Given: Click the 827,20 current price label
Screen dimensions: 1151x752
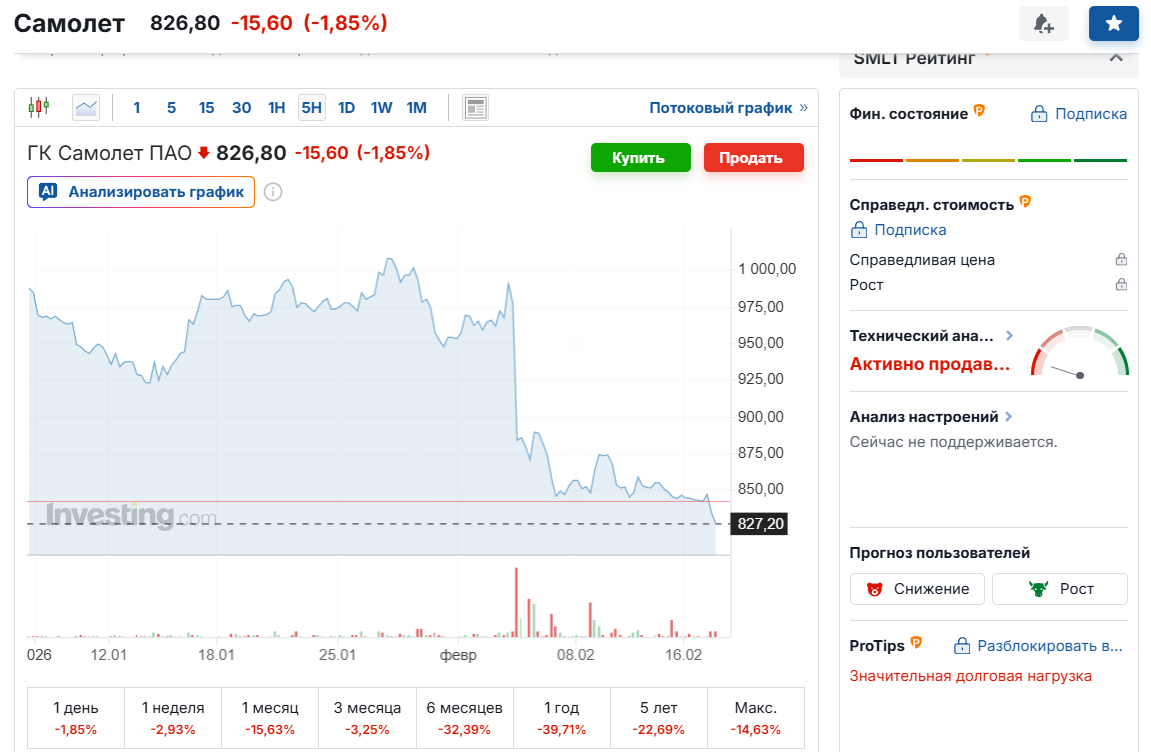Looking at the screenshot, I should point(760,524).
